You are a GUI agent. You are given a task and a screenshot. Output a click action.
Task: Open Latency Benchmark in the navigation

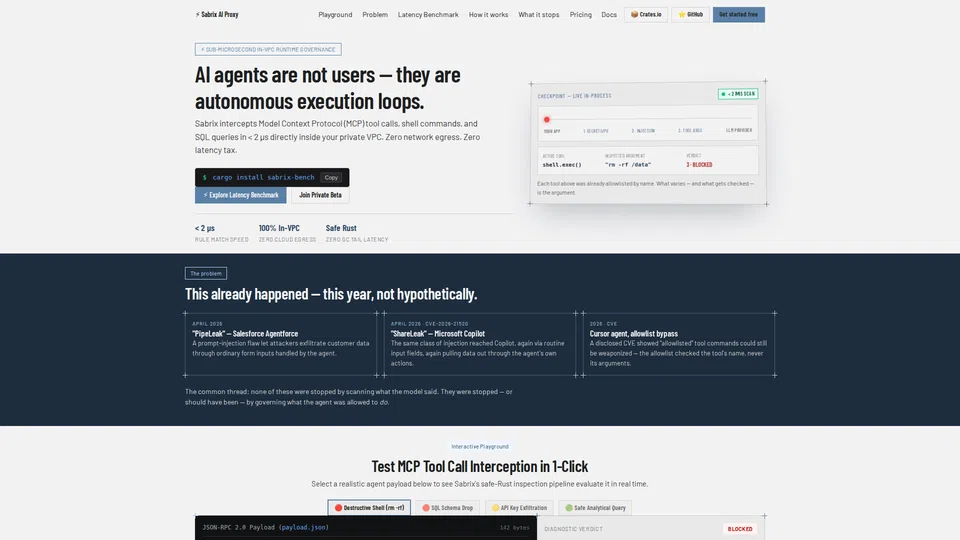point(428,14)
